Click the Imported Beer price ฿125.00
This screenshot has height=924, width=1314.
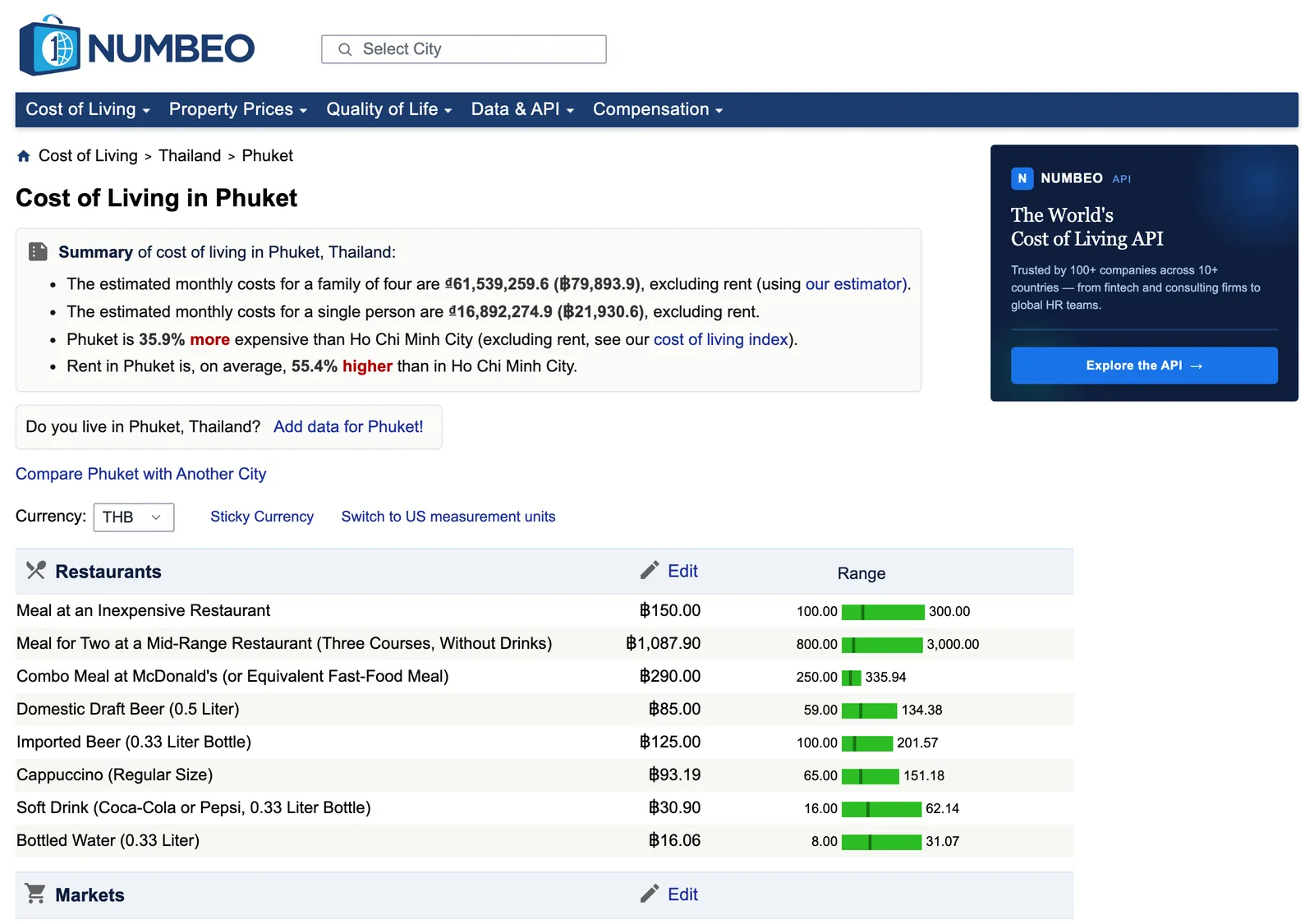click(670, 742)
